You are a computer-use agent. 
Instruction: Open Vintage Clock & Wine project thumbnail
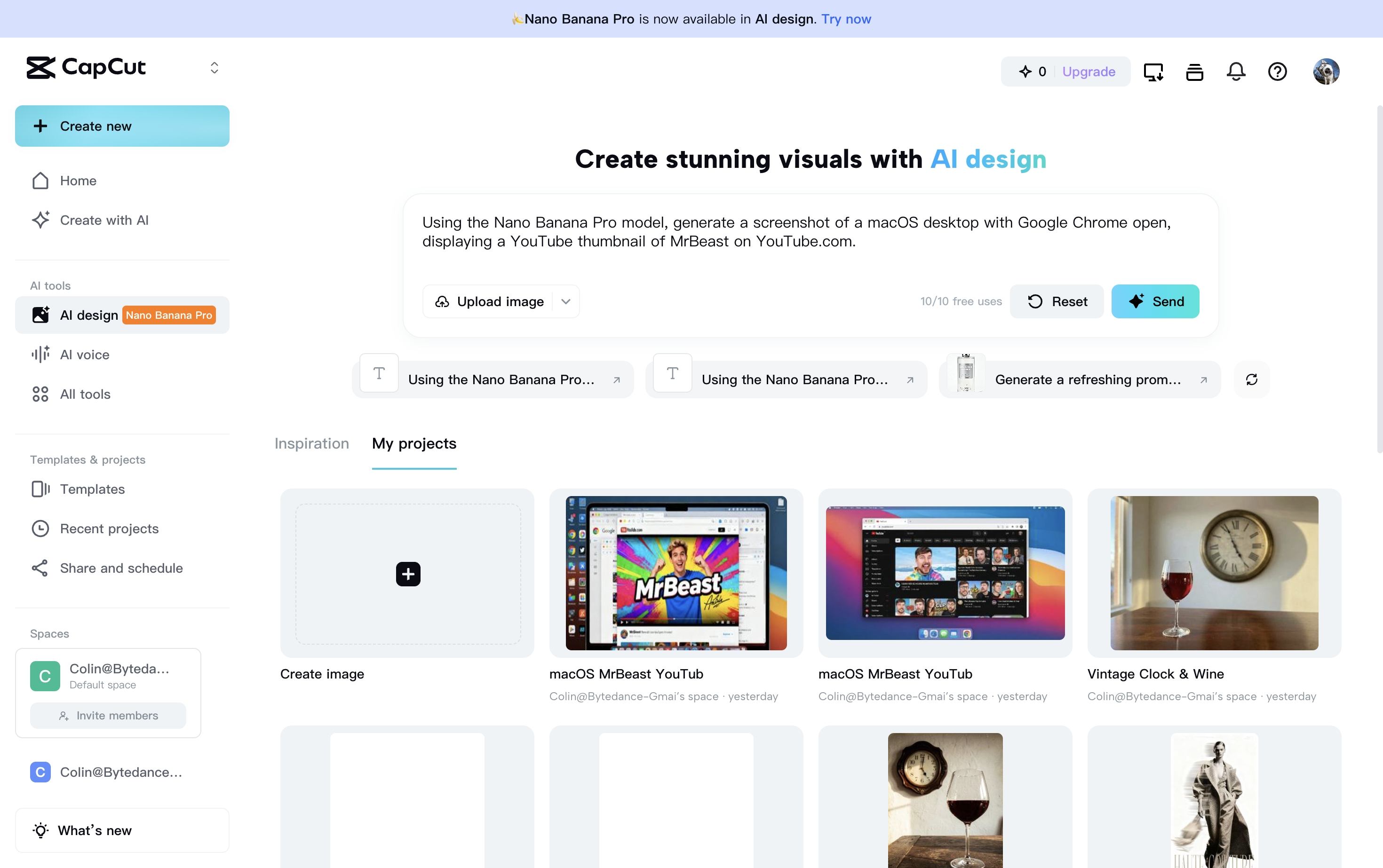[x=1214, y=574]
